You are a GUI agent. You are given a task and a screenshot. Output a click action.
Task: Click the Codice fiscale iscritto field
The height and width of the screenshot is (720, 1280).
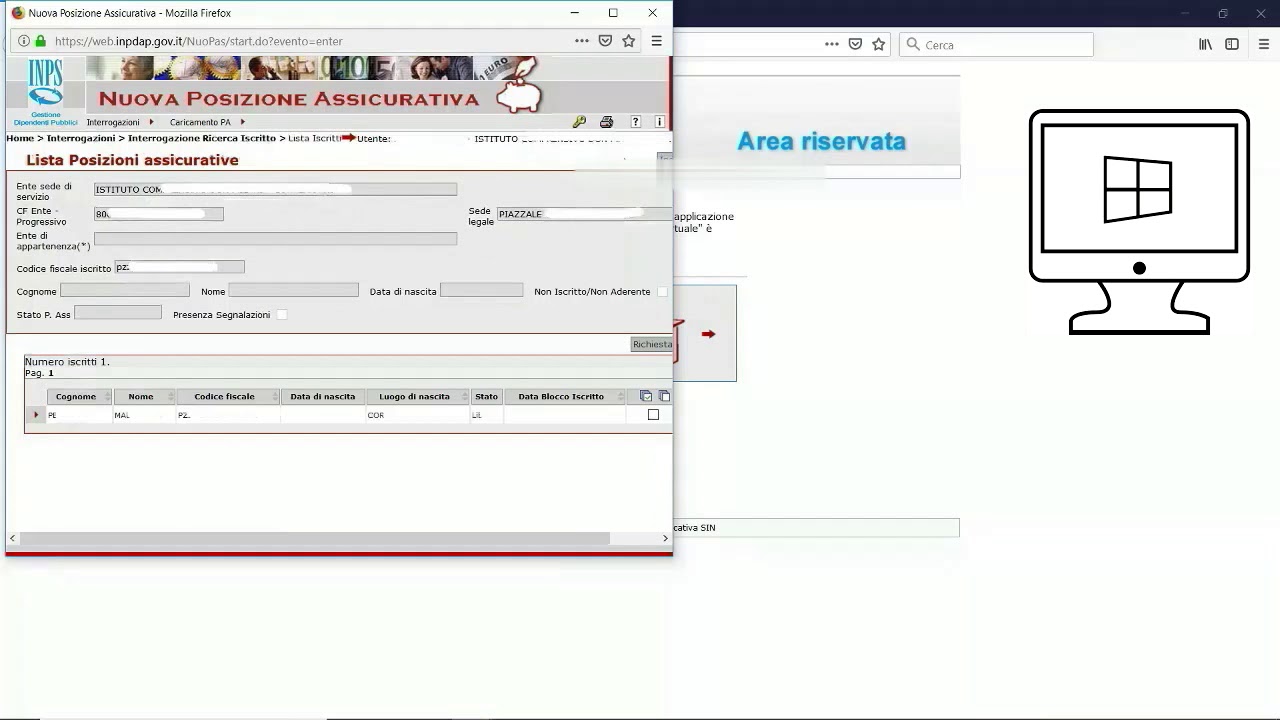pyautogui.click(x=179, y=267)
